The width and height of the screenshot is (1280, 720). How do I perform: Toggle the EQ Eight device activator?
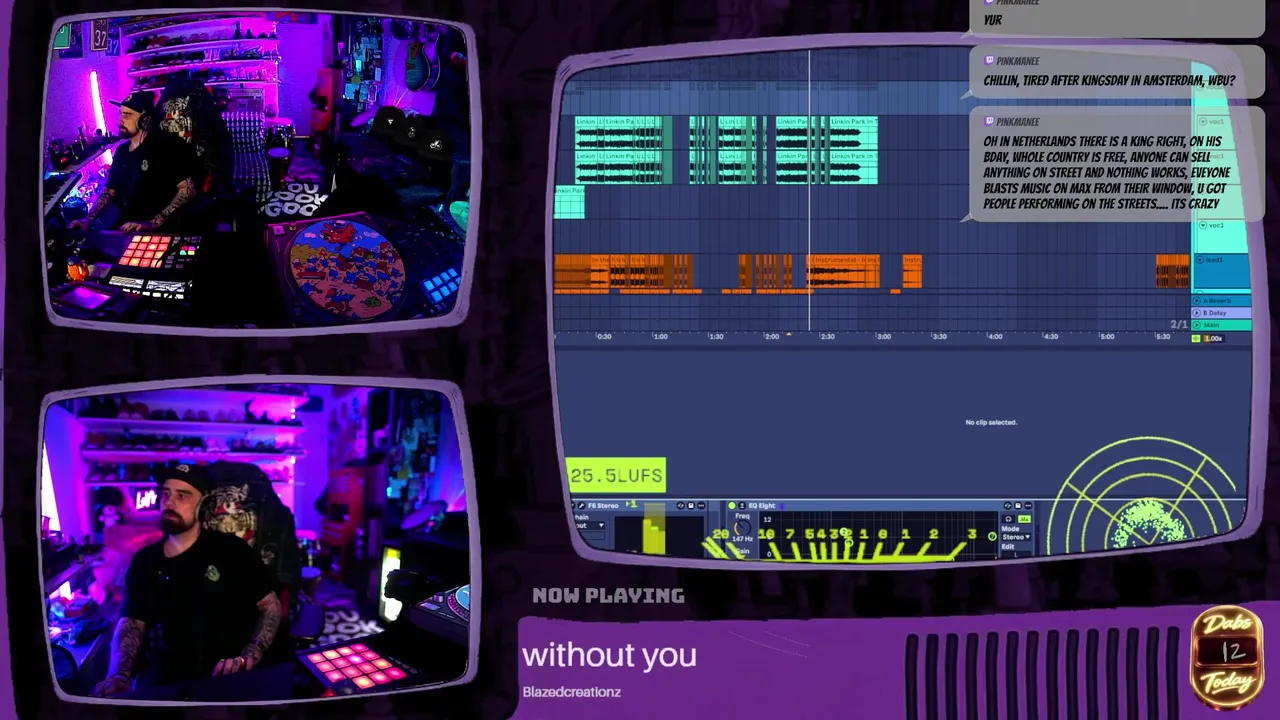pos(732,506)
